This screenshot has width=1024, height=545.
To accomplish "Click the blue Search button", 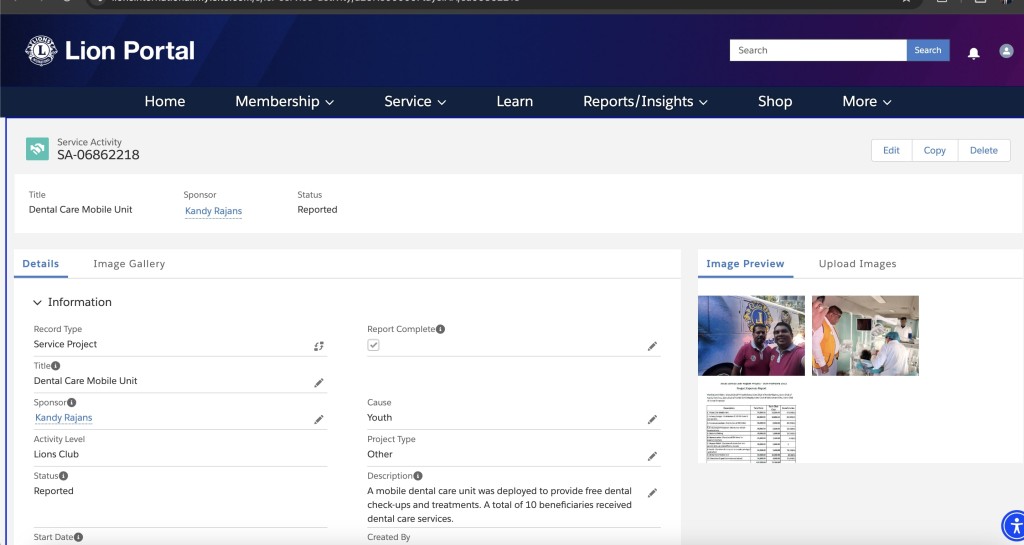I will point(928,50).
